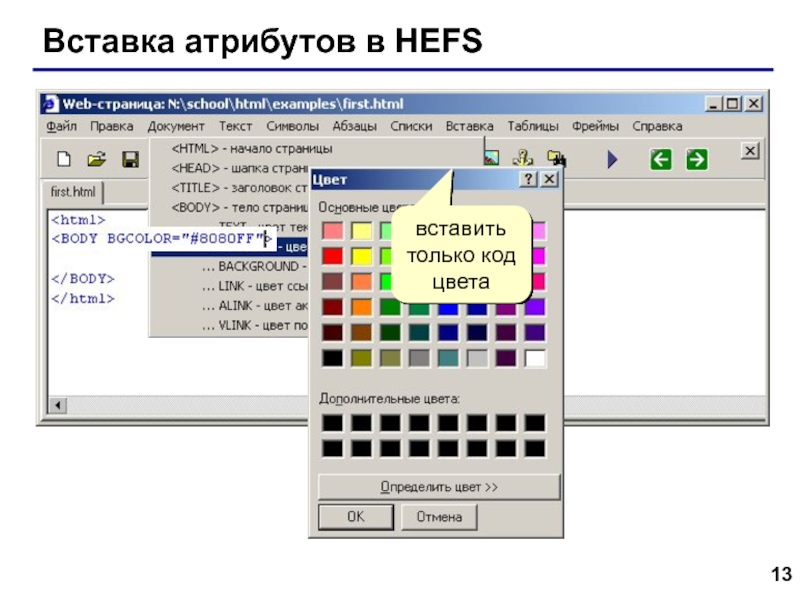Pick the pure red basic color swatch
Viewport: 800px width, 600px height.
(x=333, y=256)
